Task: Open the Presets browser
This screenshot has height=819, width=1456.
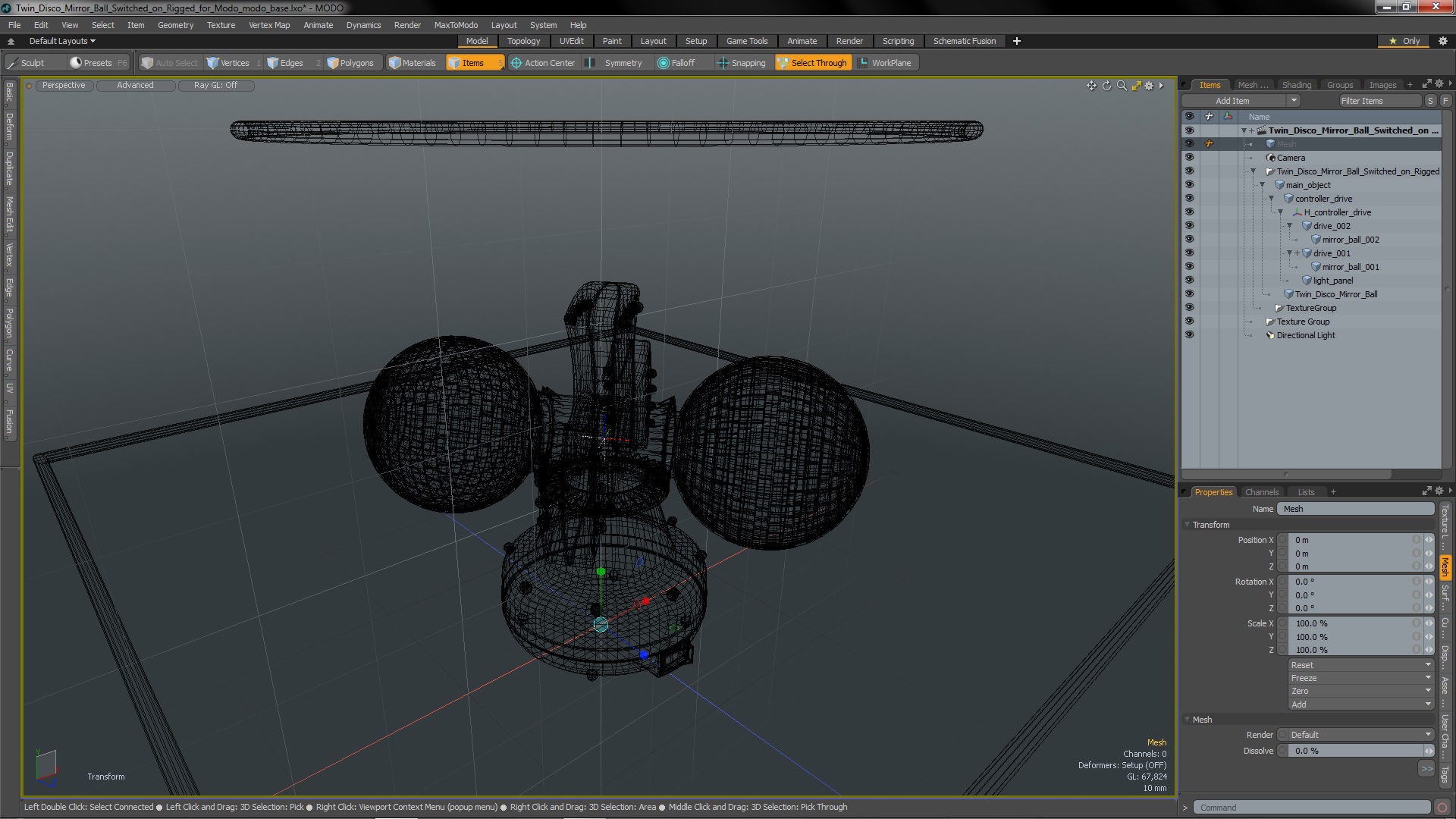Action: click(x=99, y=63)
